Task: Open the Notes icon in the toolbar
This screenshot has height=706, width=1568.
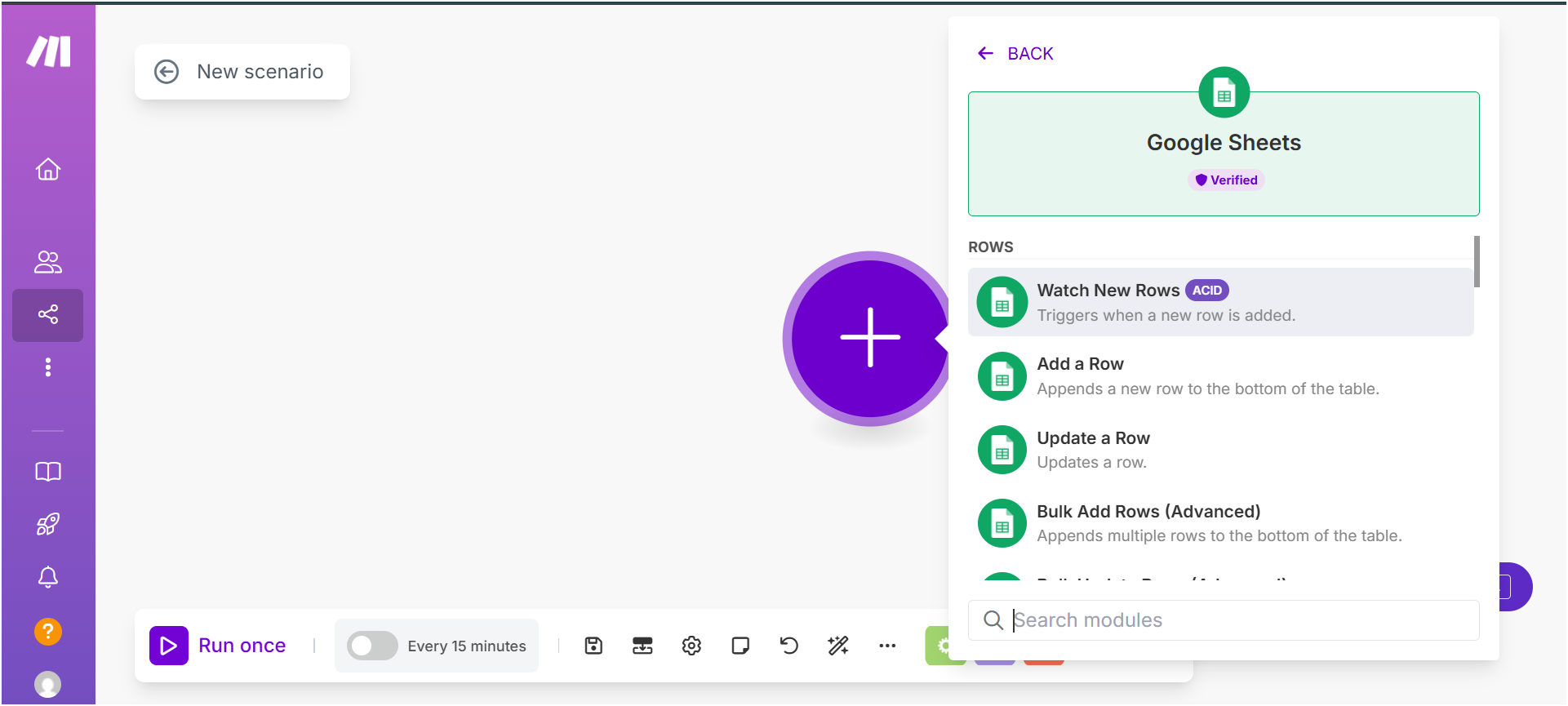Action: point(740,646)
